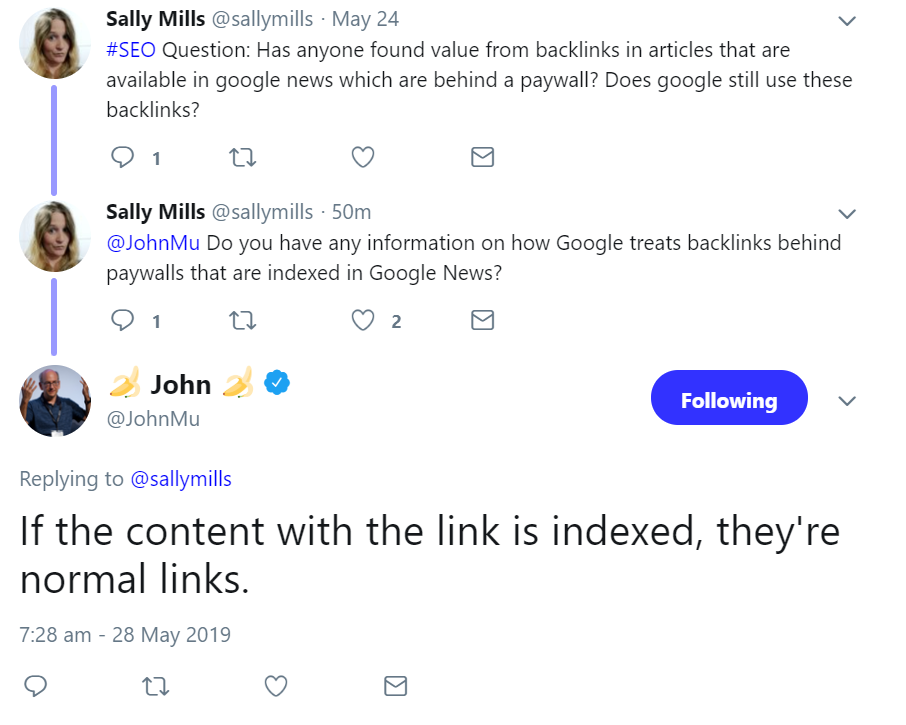The height and width of the screenshot is (725, 906).
Task: Click John's profile picture
Action: (55, 401)
